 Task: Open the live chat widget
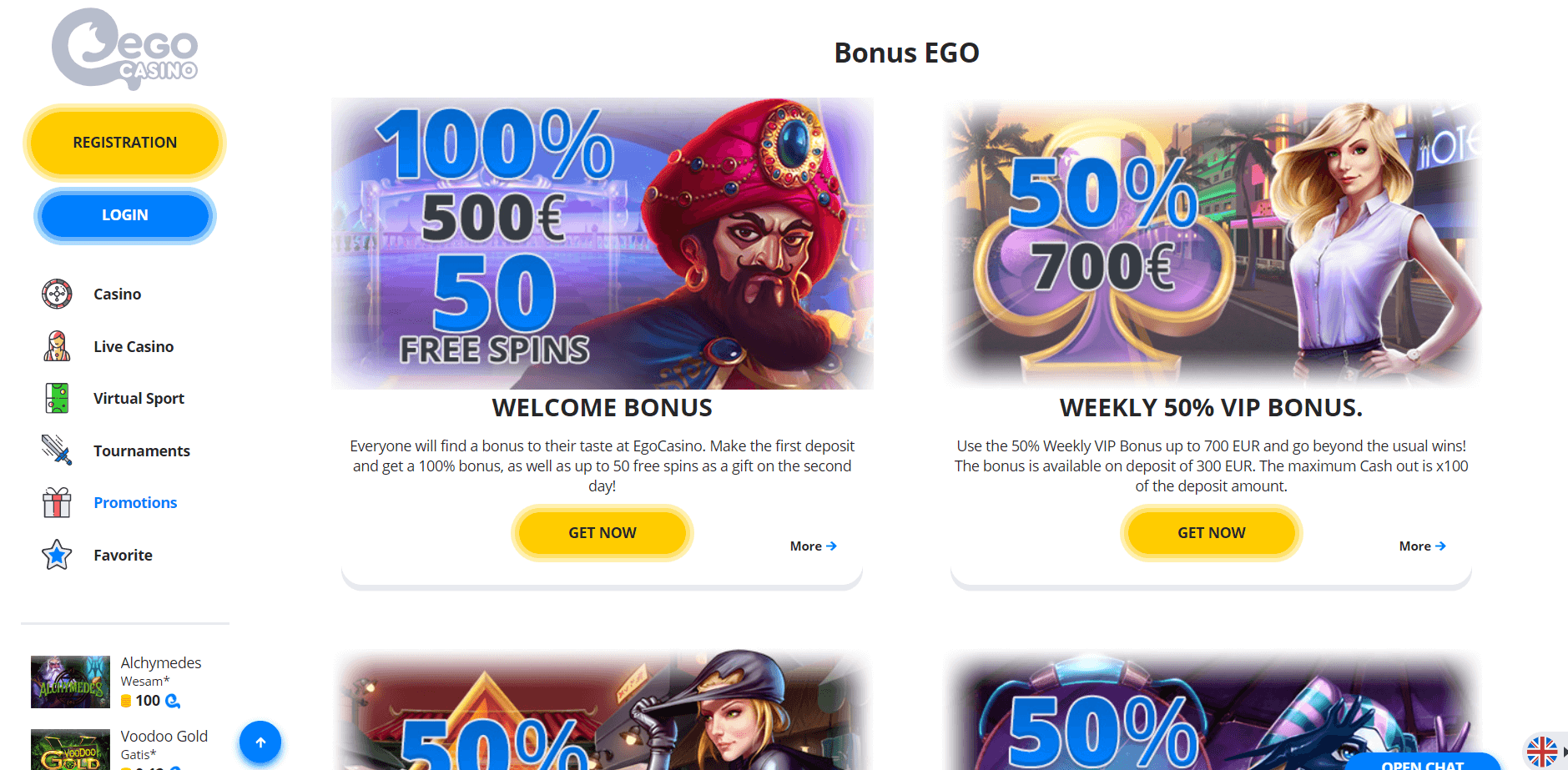click(1422, 763)
